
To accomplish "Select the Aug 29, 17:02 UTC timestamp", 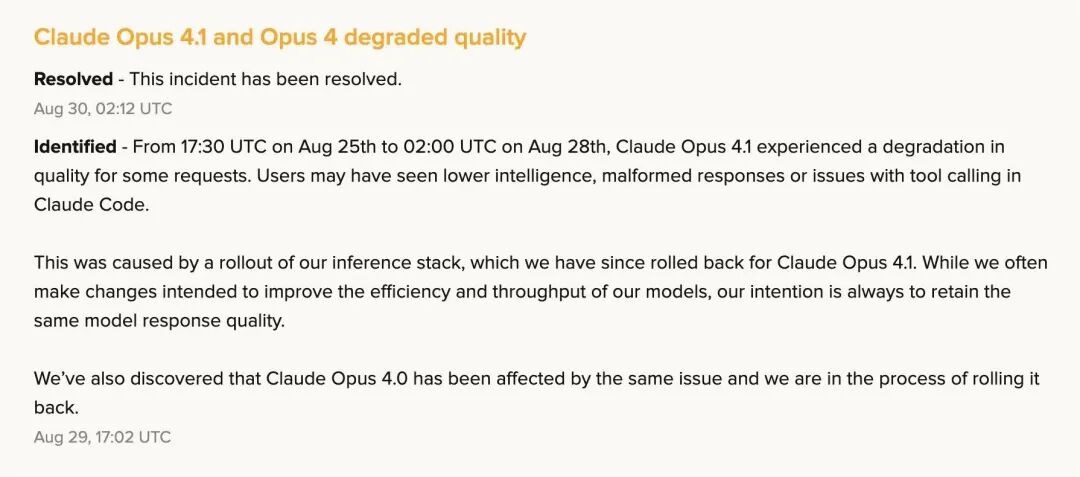I will pos(102,437).
